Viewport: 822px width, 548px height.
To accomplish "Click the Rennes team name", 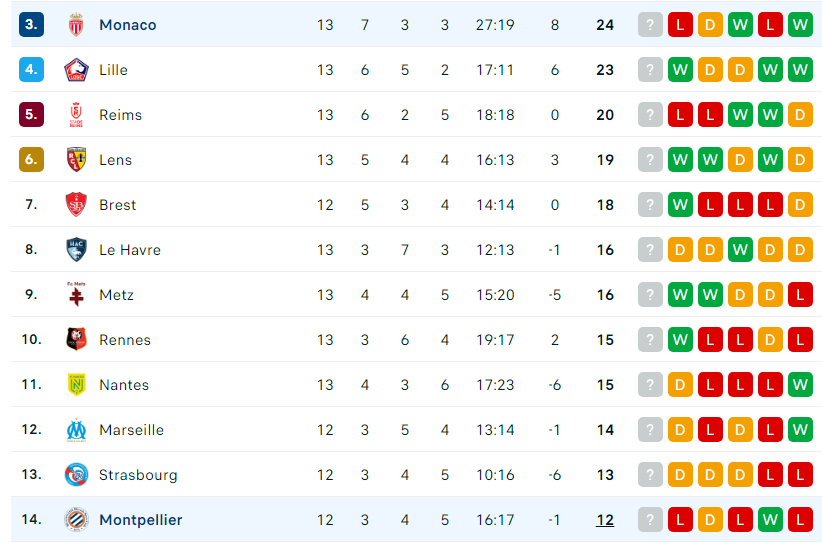I will (x=125, y=340).
